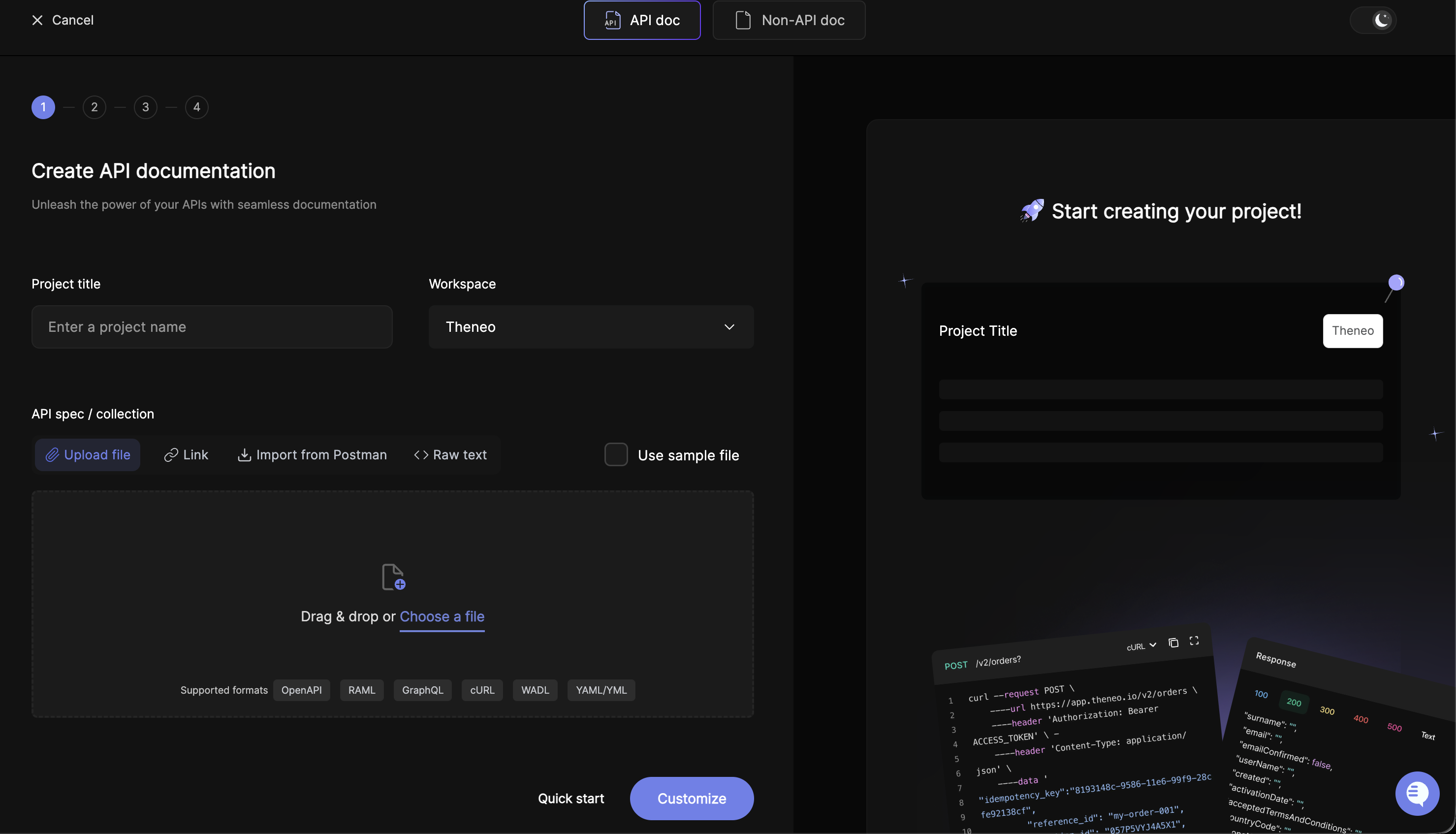This screenshot has width=1456, height=834.
Task: Click the Create API documentation heading
Action: pyautogui.click(x=154, y=171)
